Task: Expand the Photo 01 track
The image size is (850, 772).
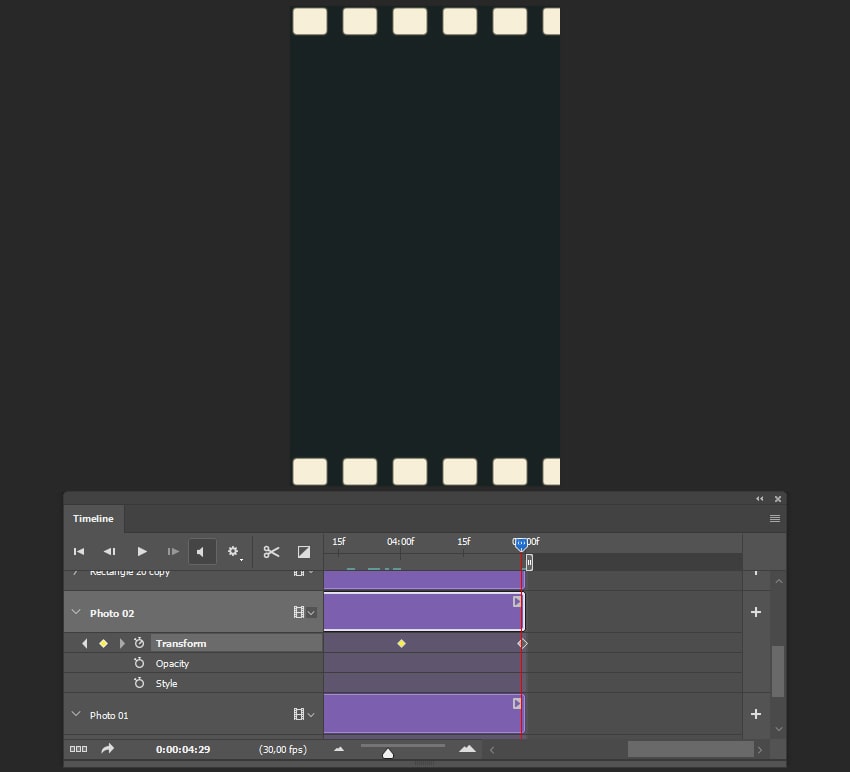Action: point(76,715)
